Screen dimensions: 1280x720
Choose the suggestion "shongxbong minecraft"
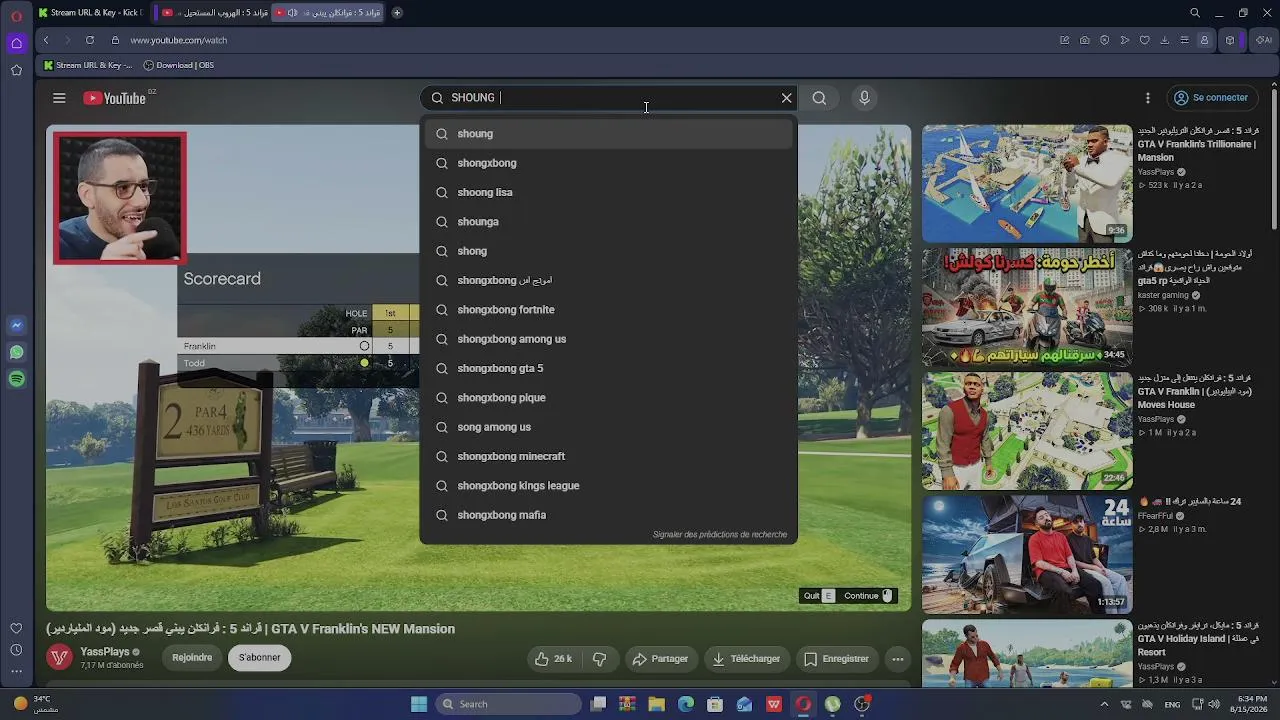608,456
